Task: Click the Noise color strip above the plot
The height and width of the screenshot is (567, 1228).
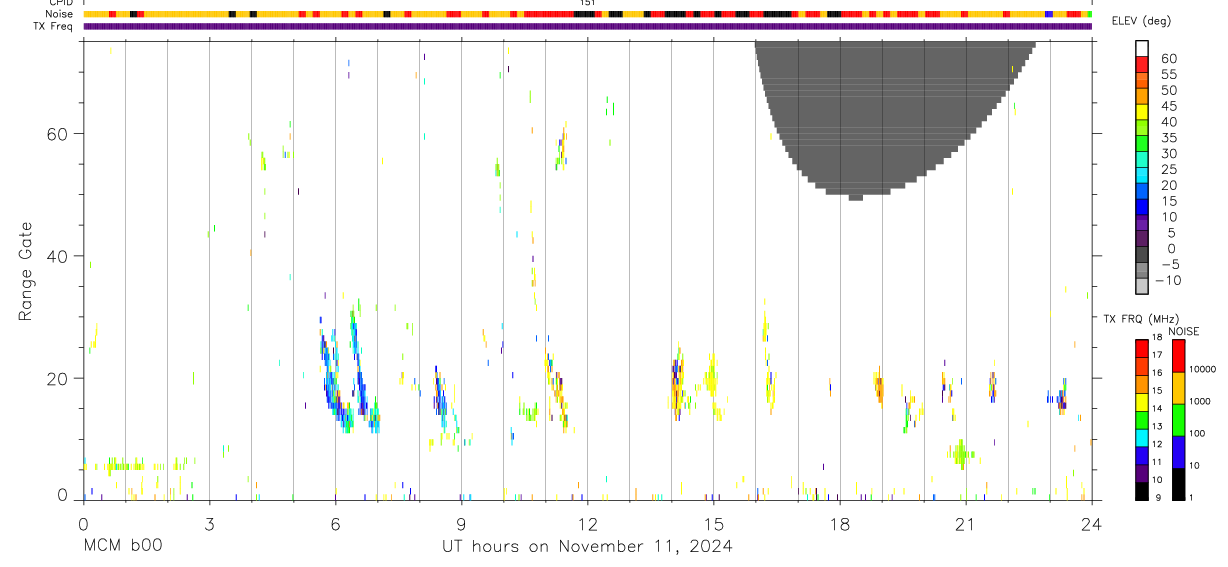Action: 587,14
